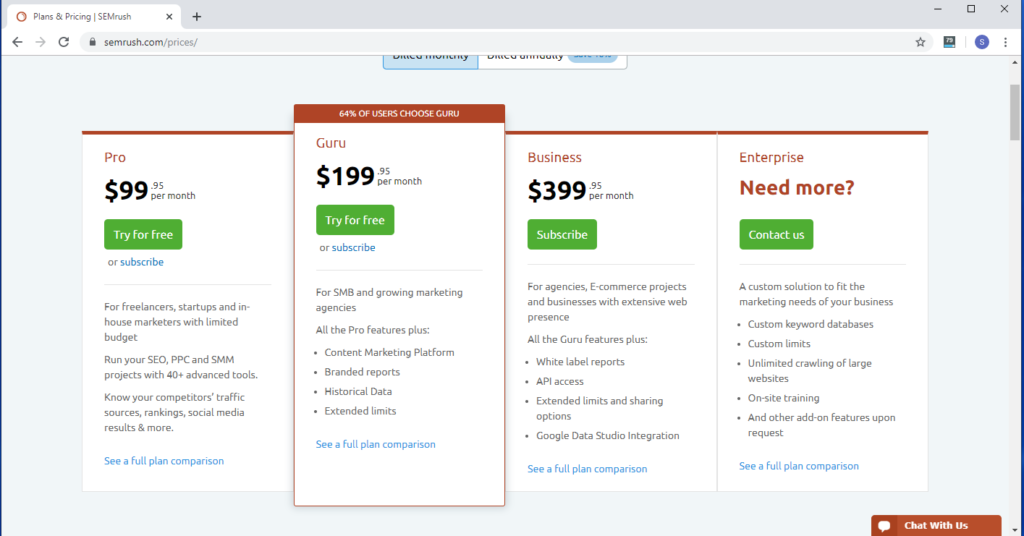
Task: Click Extended limits item in Guru card
Action: [360, 411]
